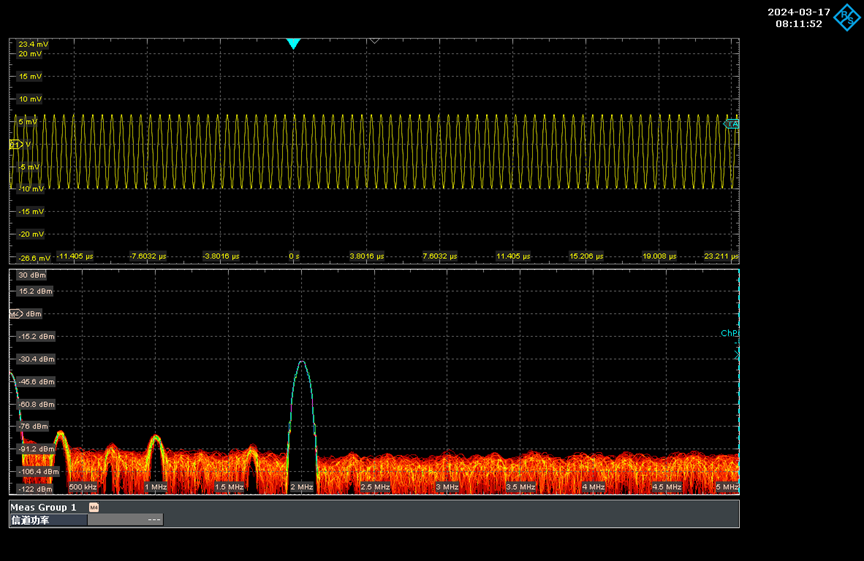Click the 5 MHz frequency axis label

tap(727, 487)
